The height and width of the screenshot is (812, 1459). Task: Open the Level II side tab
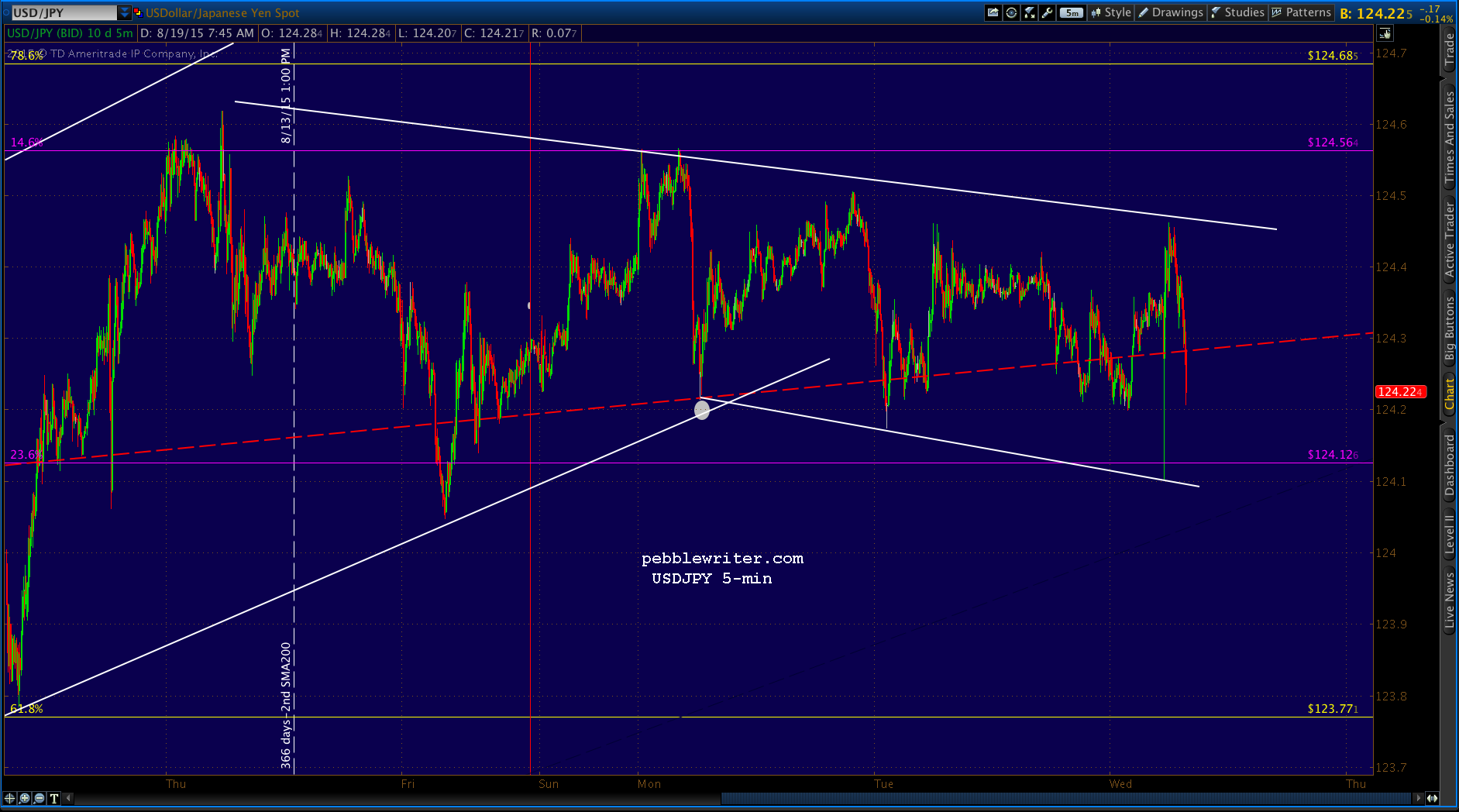1449,535
